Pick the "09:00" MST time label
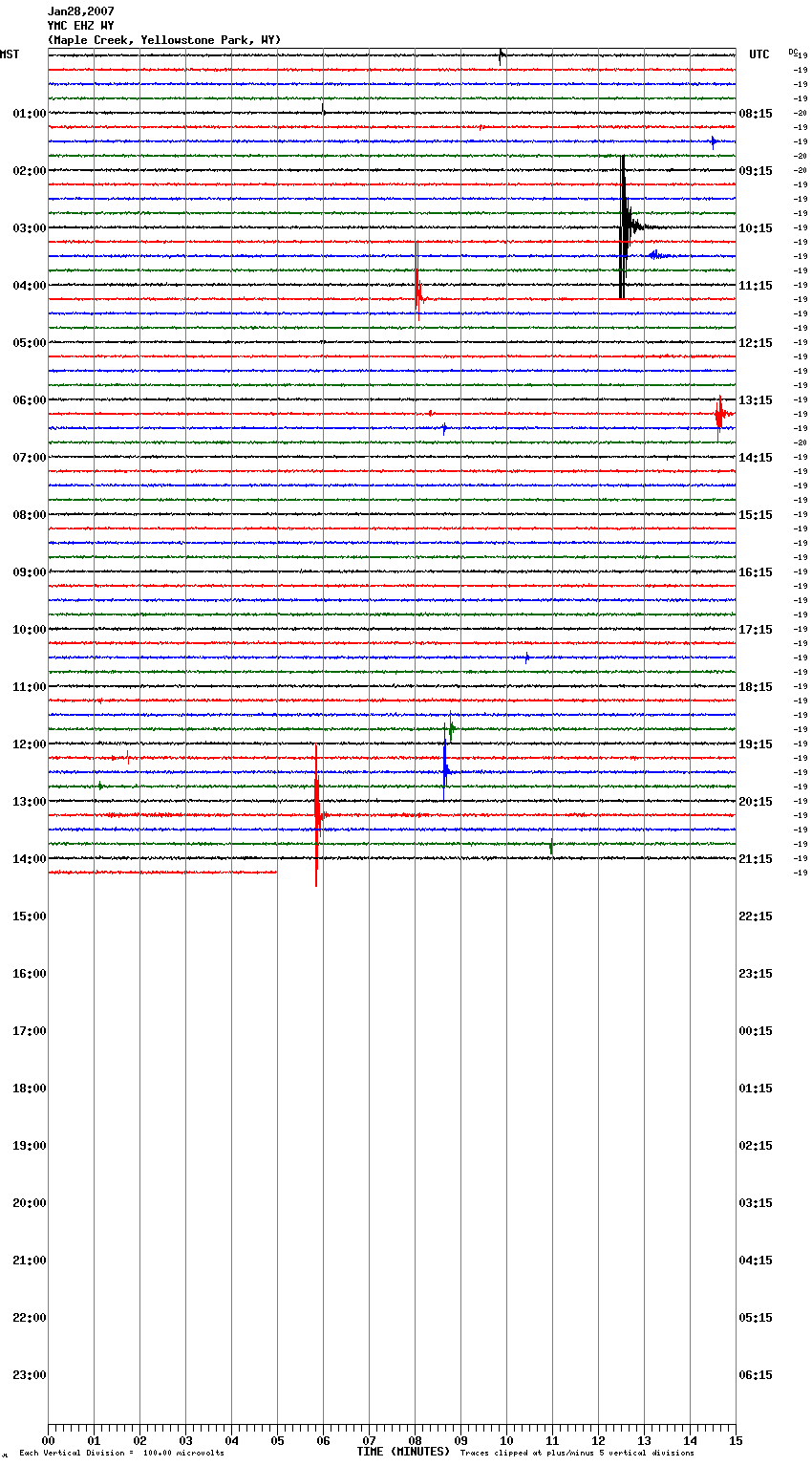812x1466 pixels. [x=30, y=572]
